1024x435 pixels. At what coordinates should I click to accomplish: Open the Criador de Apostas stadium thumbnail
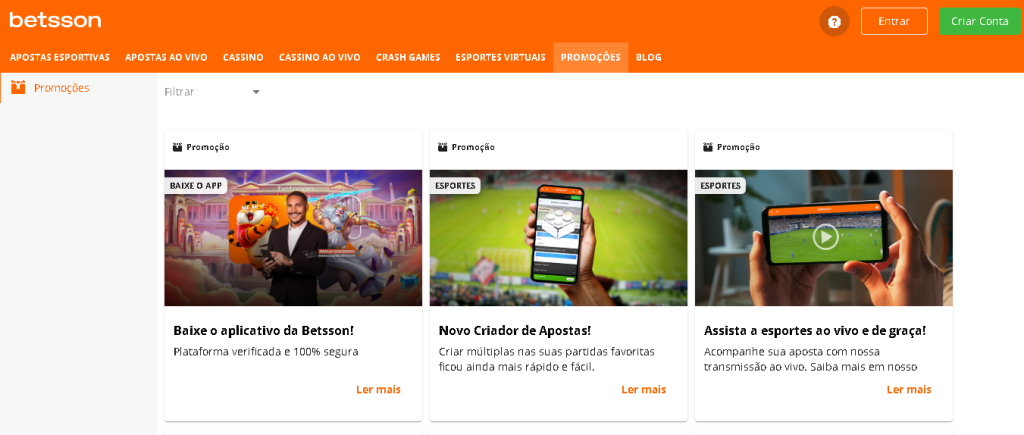point(558,238)
